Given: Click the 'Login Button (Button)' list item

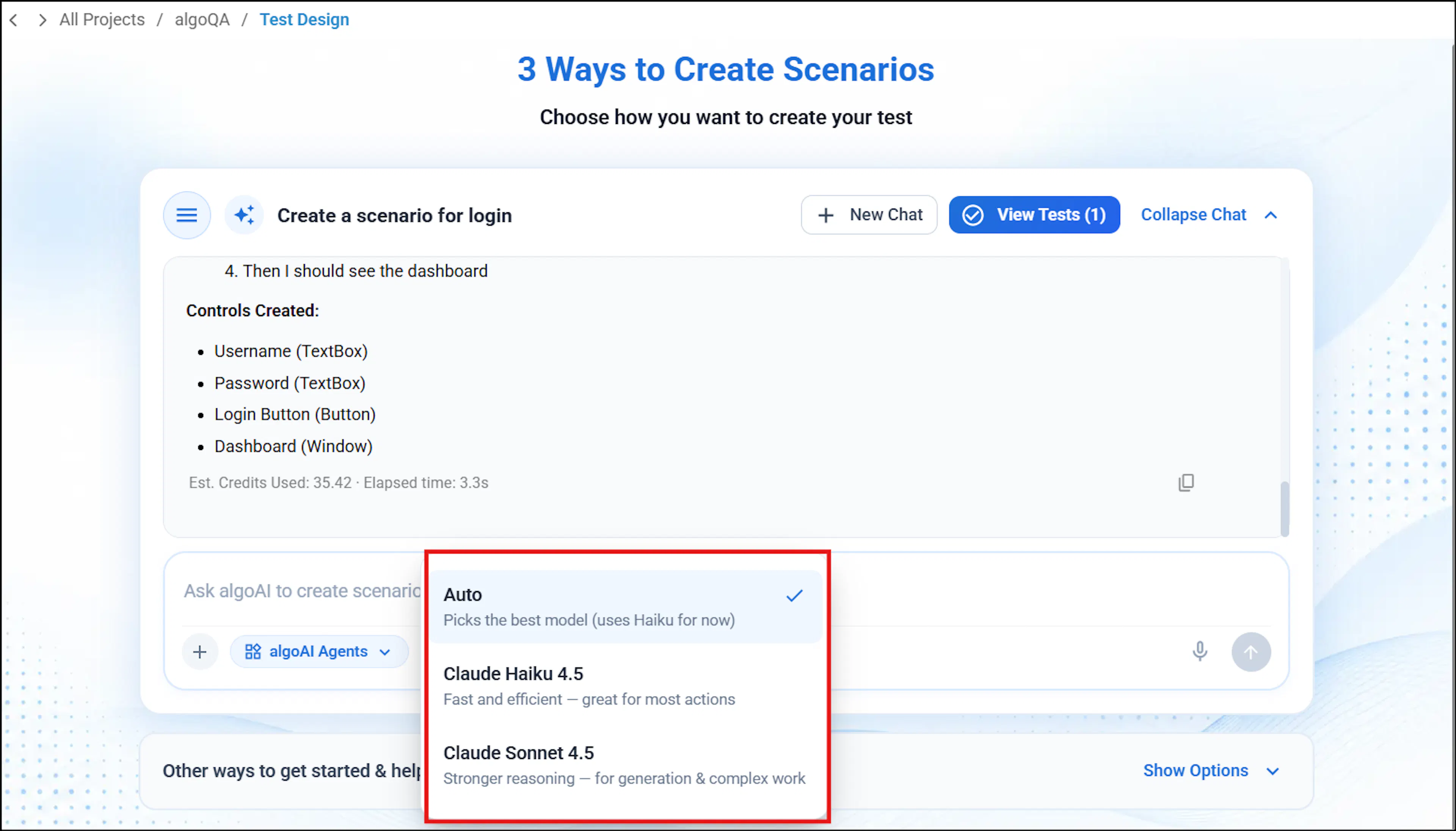Looking at the screenshot, I should pyautogui.click(x=295, y=414).
